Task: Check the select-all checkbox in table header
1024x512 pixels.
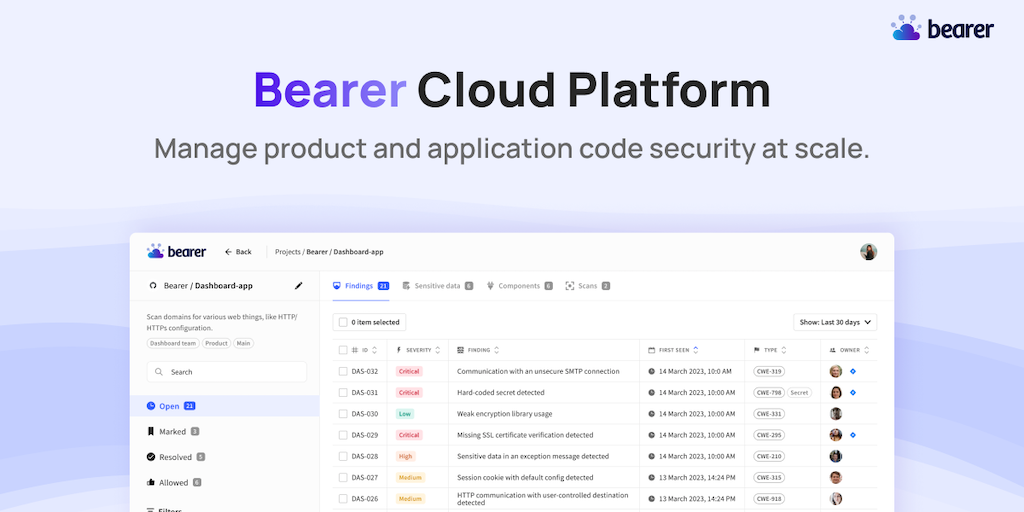Action: [x=343, y=350]
